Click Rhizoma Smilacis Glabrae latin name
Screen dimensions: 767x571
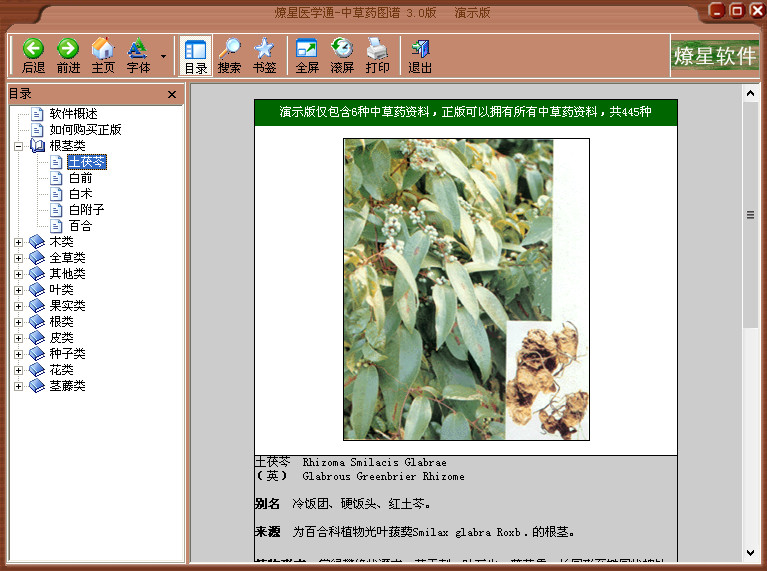tap(374, 462)
